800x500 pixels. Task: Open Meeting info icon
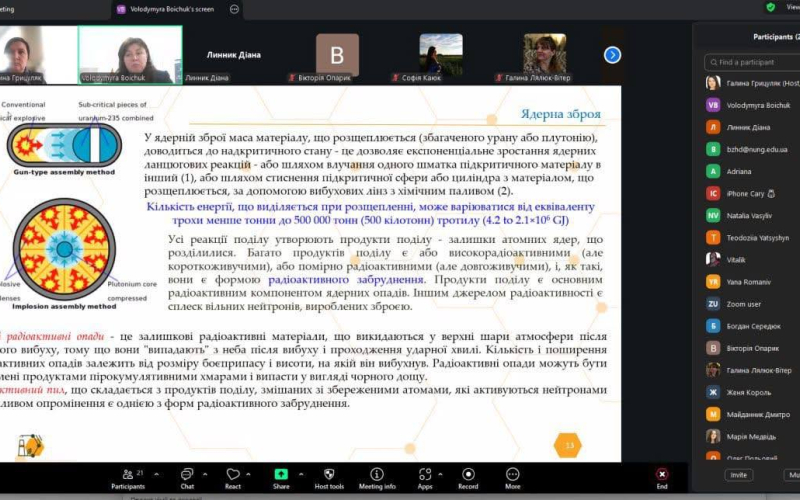tap(377, 474)
